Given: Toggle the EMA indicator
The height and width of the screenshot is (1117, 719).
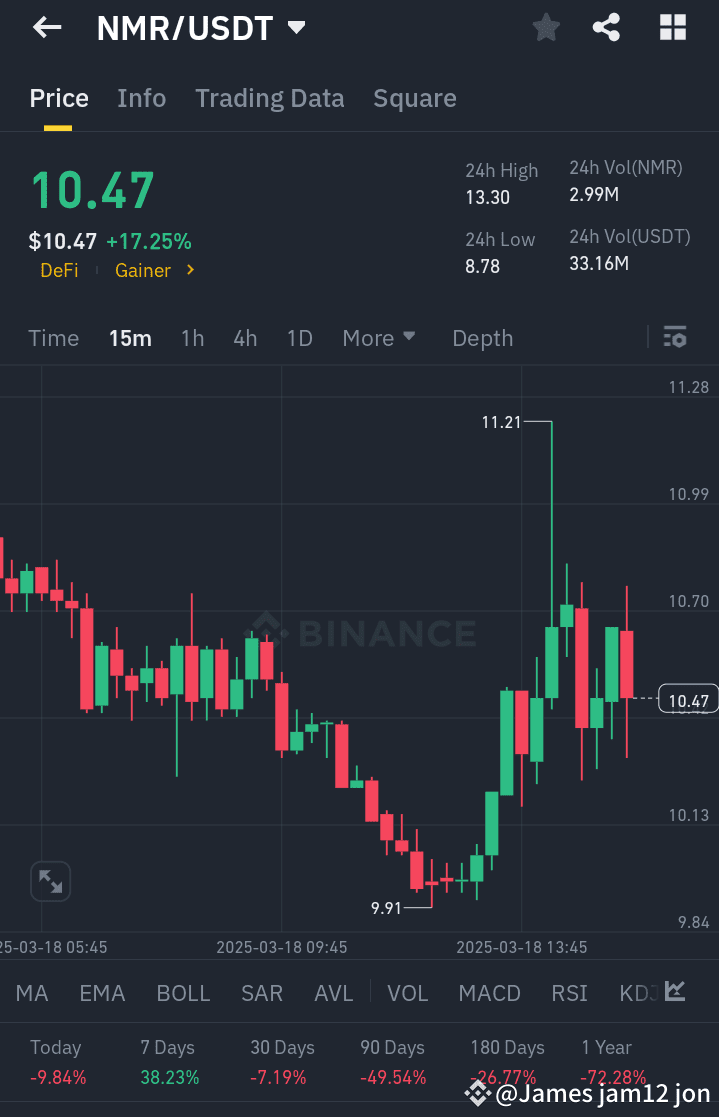Looking at the screenshot, I should click(x=102, y=993).
